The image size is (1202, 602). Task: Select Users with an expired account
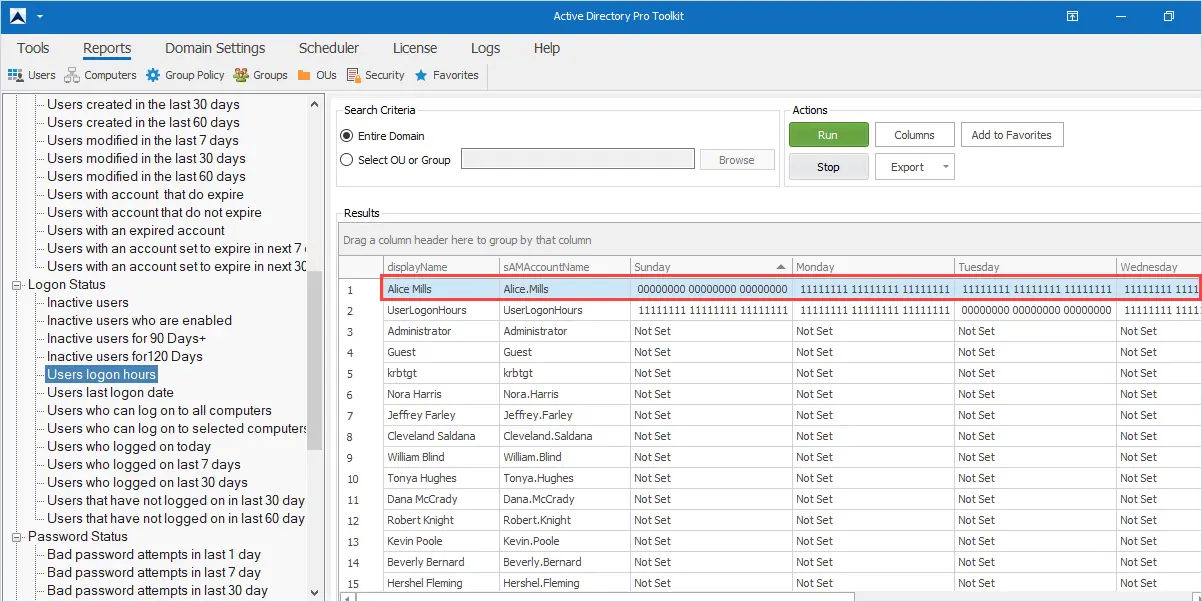136,231
